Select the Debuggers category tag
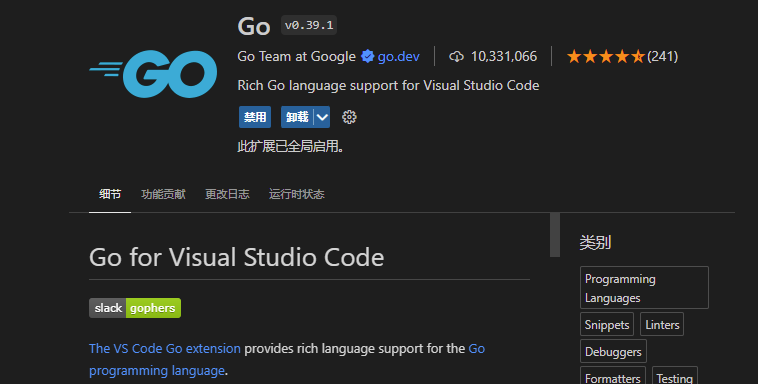758x384 pixels. pyautogui.click(x=613, y=352)
